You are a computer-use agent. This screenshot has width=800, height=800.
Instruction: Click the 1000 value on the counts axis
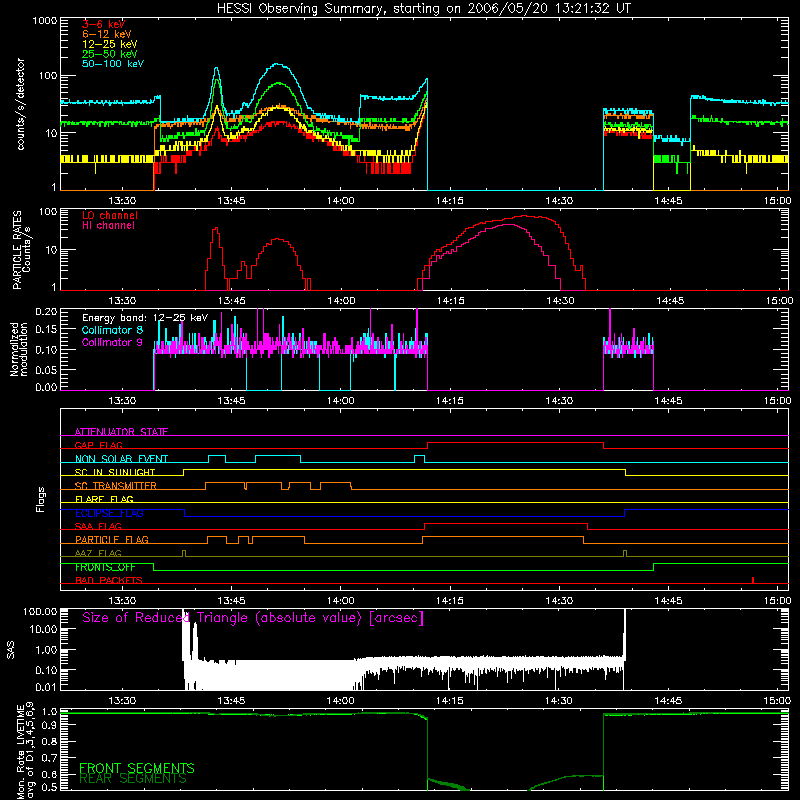click(44, 21)
